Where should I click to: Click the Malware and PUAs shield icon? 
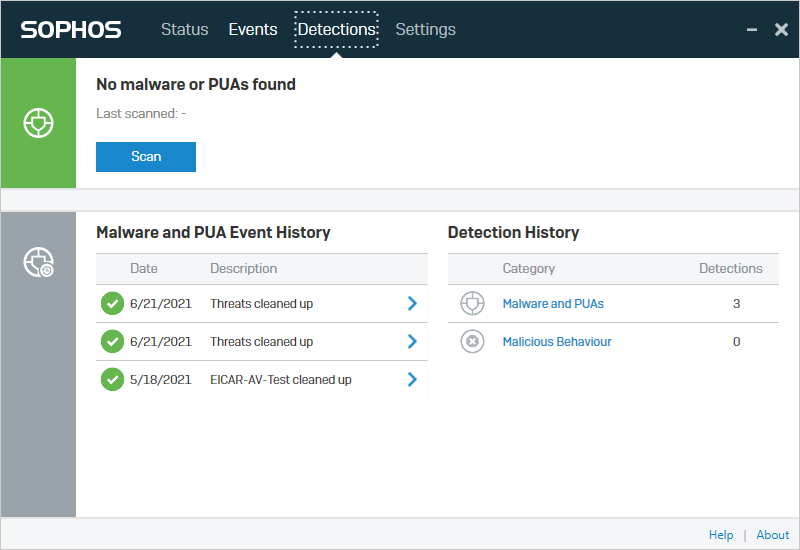point(472,304)
